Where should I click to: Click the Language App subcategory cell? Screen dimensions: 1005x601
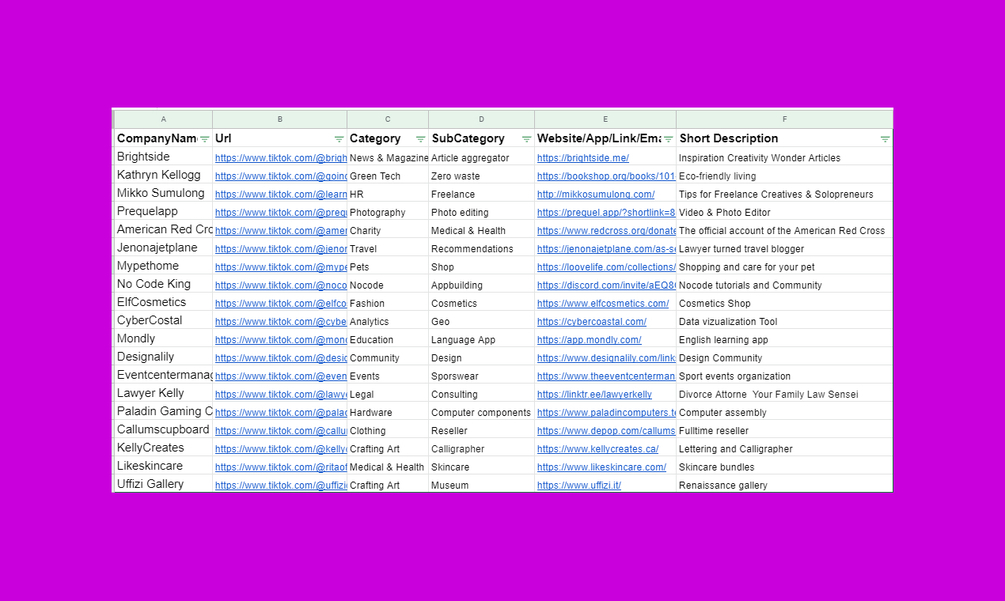481,340
